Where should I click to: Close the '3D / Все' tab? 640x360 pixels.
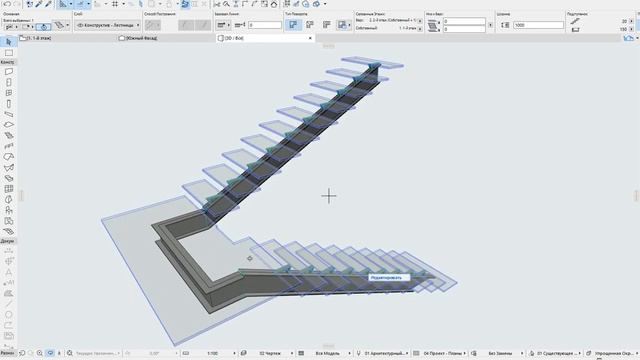(310, 38)
